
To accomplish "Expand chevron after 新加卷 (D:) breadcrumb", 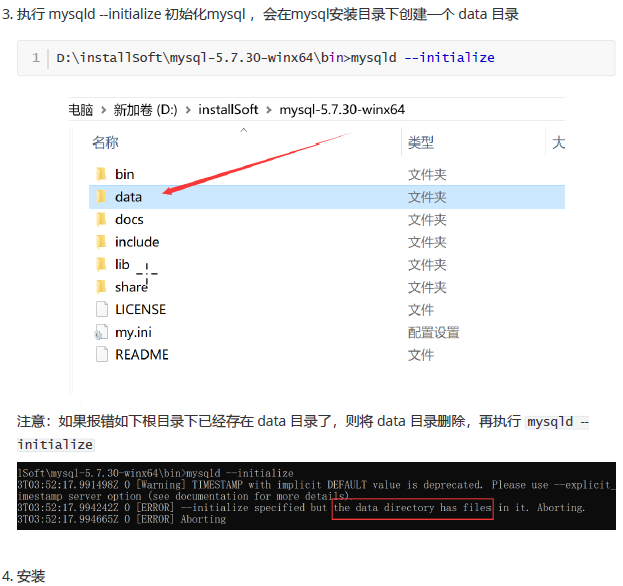I will pos(188,110).
